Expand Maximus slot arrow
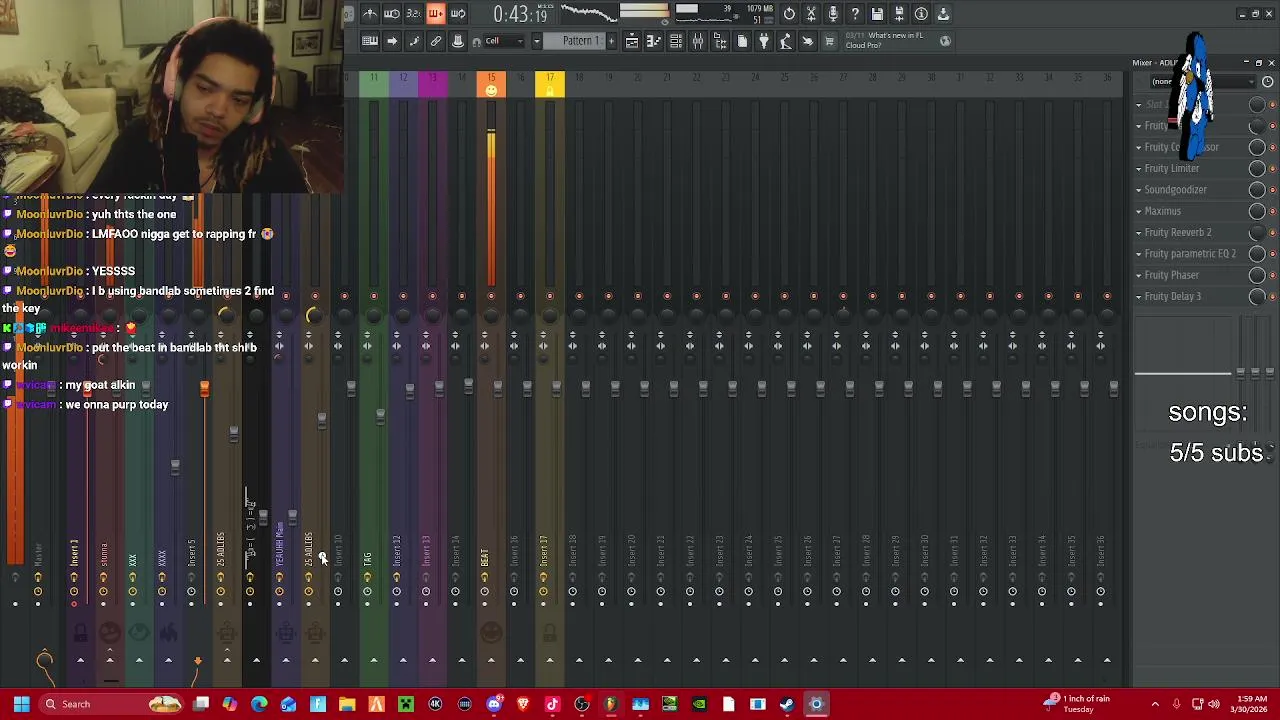The height and width of the screenshot is (720, 1280). (x=1138, y=211)
